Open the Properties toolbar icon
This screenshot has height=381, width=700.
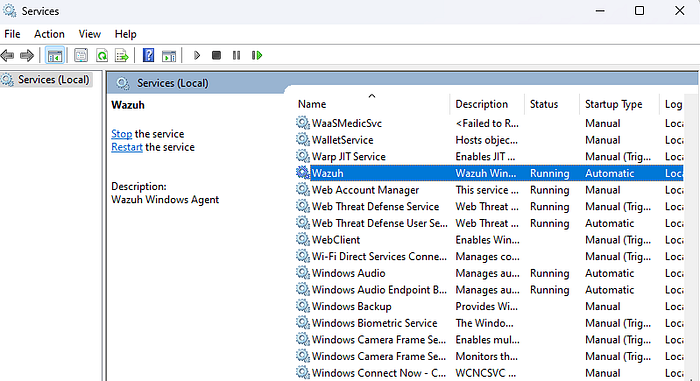[81, 55]
